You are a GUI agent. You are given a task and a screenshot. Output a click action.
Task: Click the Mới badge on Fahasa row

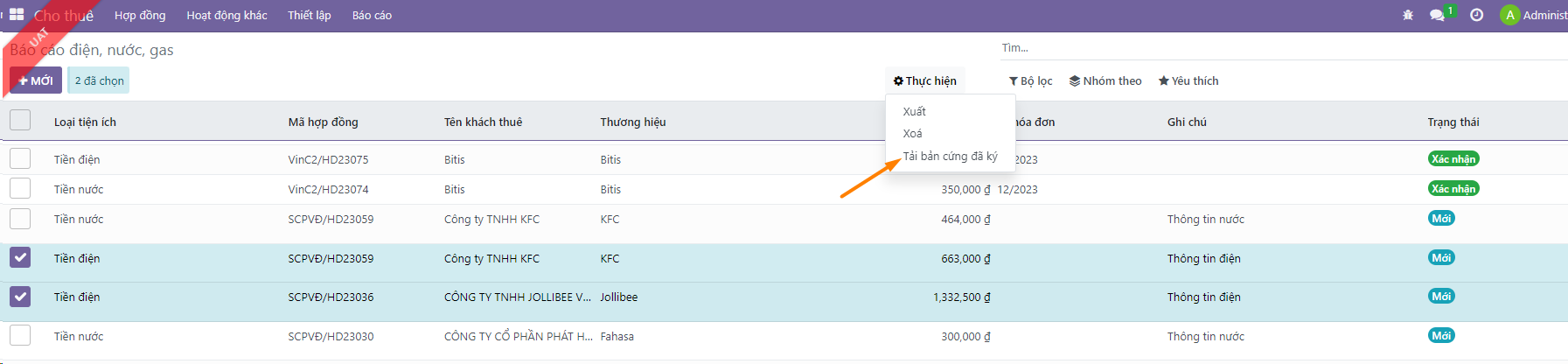tap(1441, 335)
